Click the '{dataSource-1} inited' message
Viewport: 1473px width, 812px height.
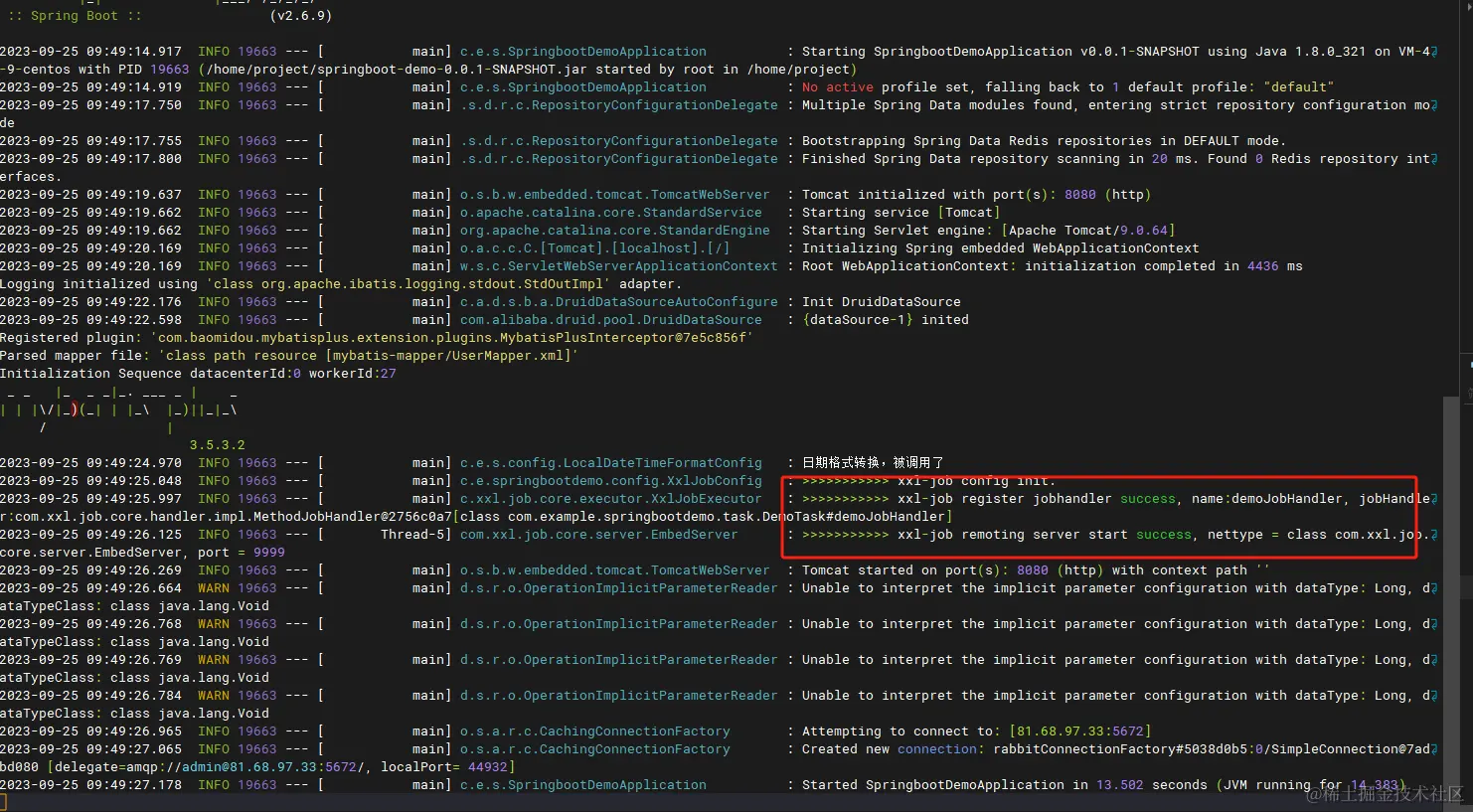886,320
